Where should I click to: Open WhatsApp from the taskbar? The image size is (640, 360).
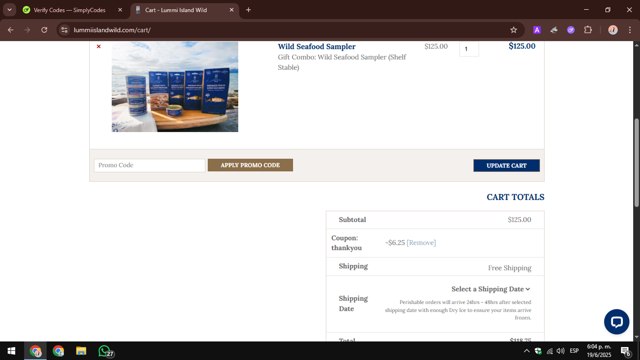[x=105, y=351]
